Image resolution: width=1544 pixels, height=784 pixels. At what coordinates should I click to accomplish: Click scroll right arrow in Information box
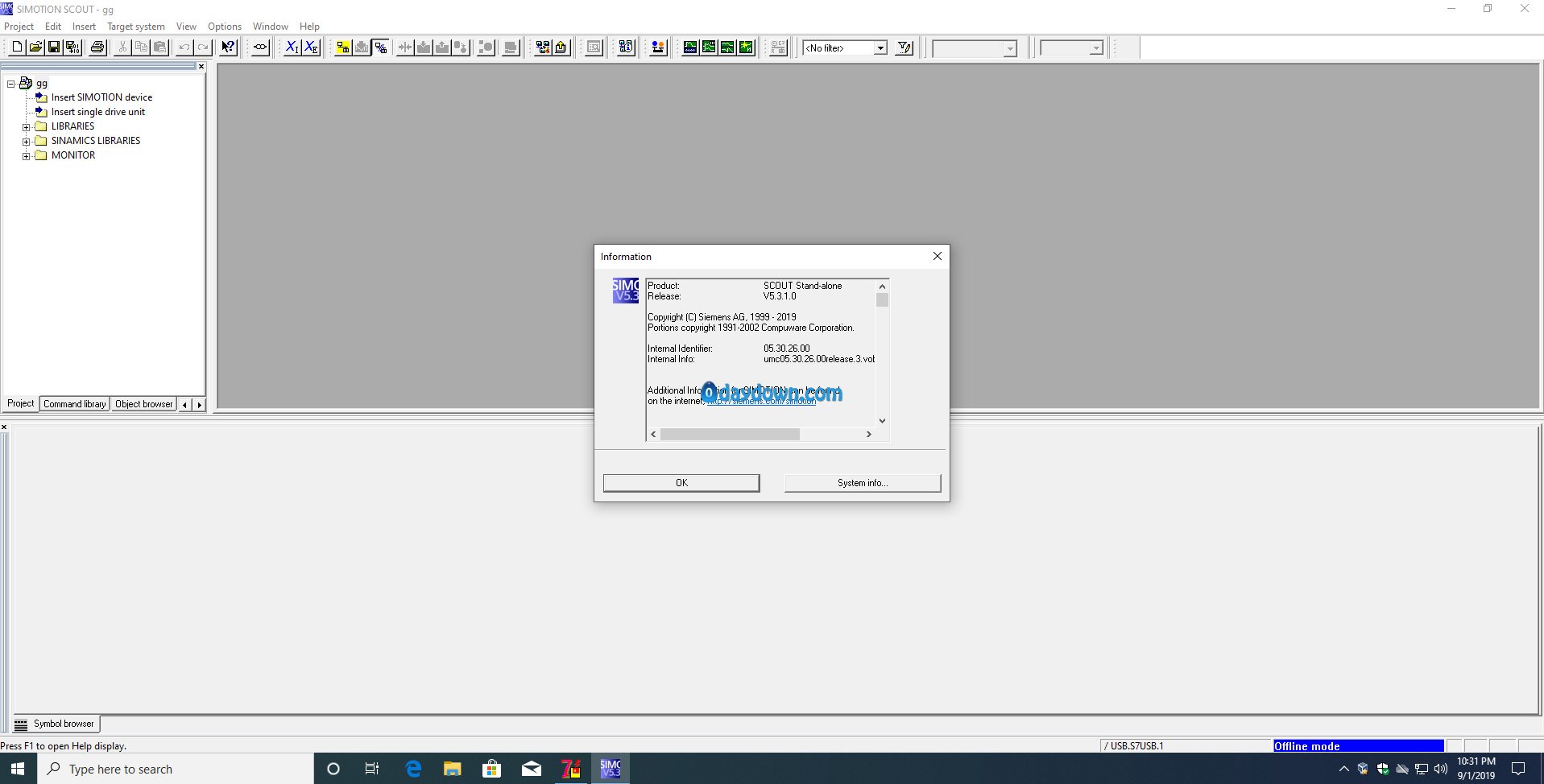click(868, 435)
